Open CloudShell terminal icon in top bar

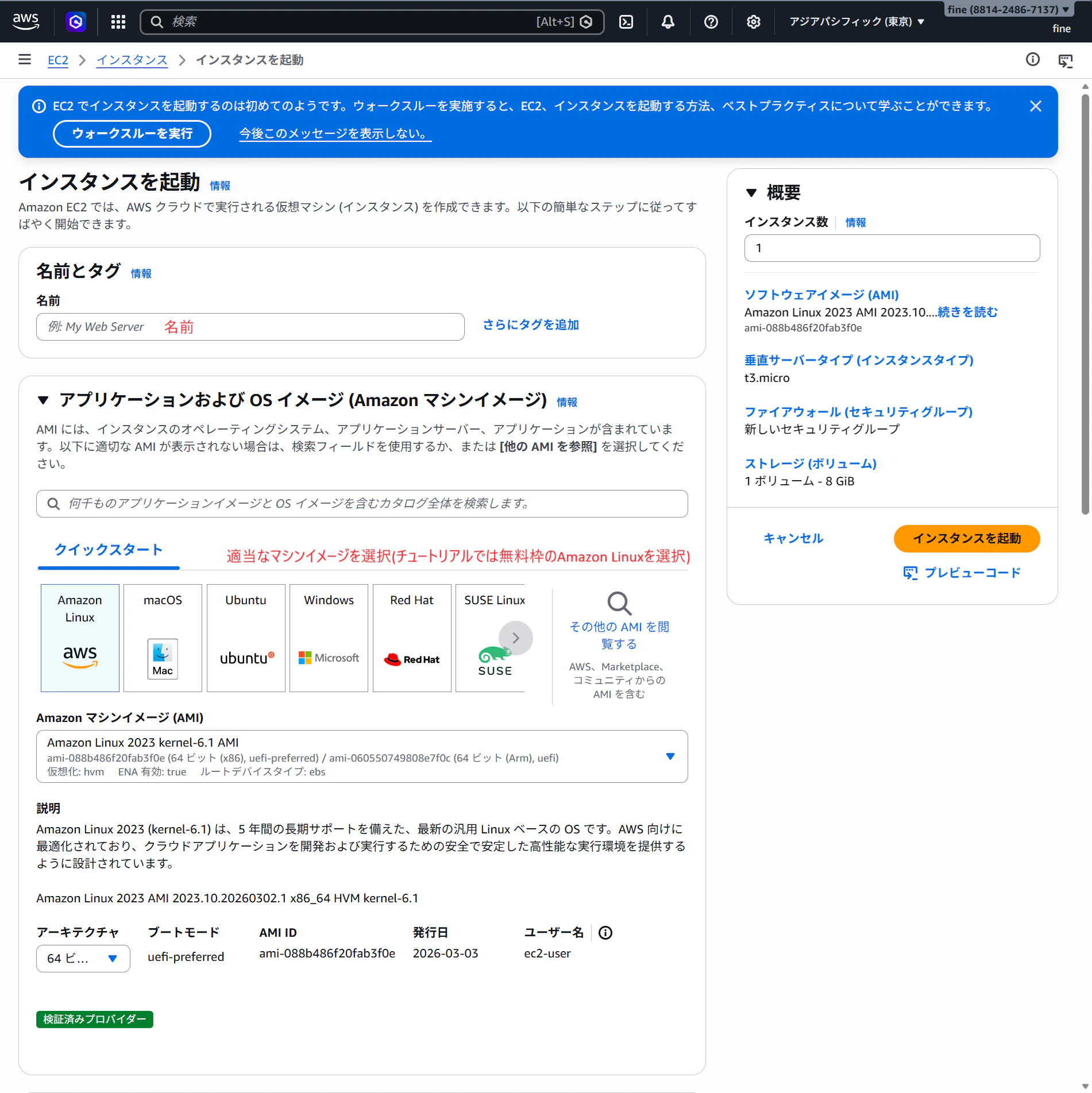click(626, 22)
